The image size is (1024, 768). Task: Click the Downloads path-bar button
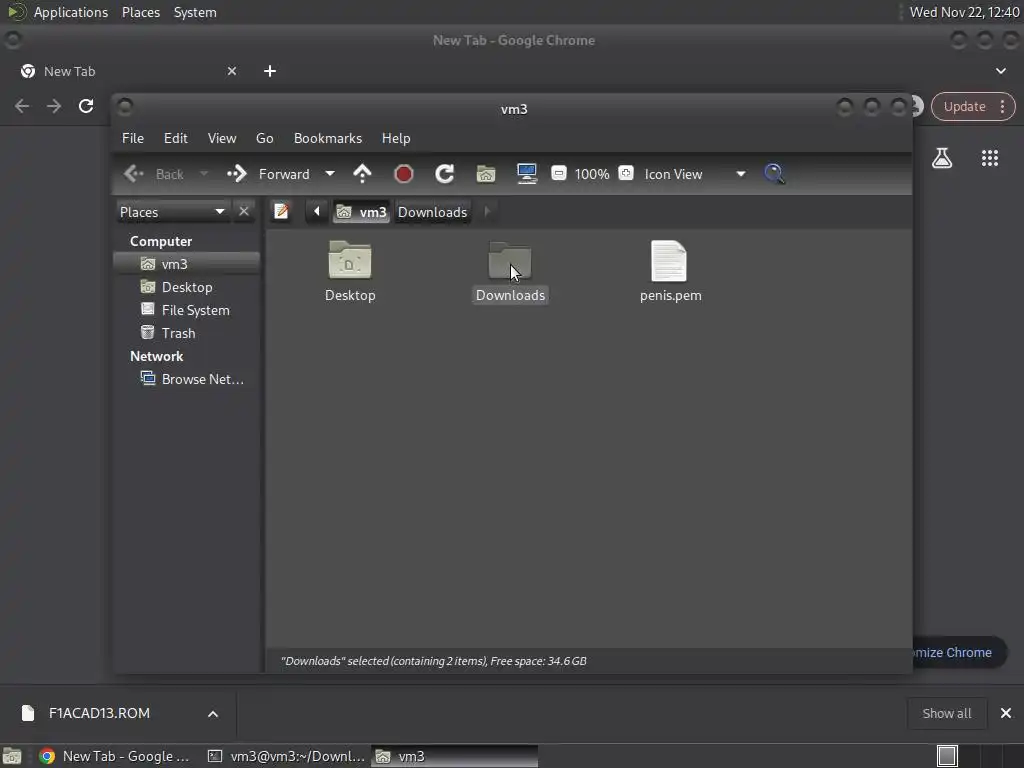pyautogui.click(x=432, y=212)
